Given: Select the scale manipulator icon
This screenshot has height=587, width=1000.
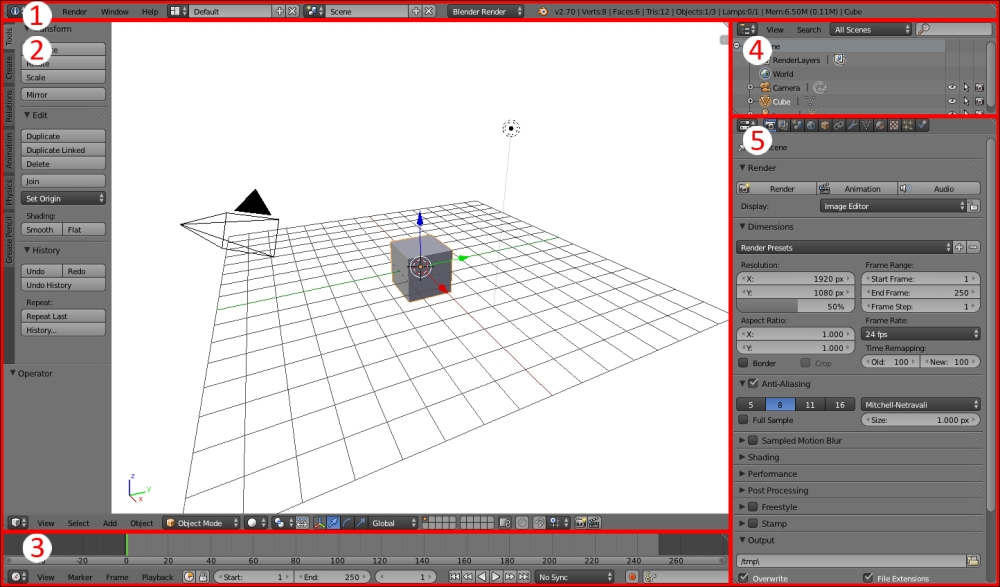Looking at the screenshot, I should tap(361, 523).
